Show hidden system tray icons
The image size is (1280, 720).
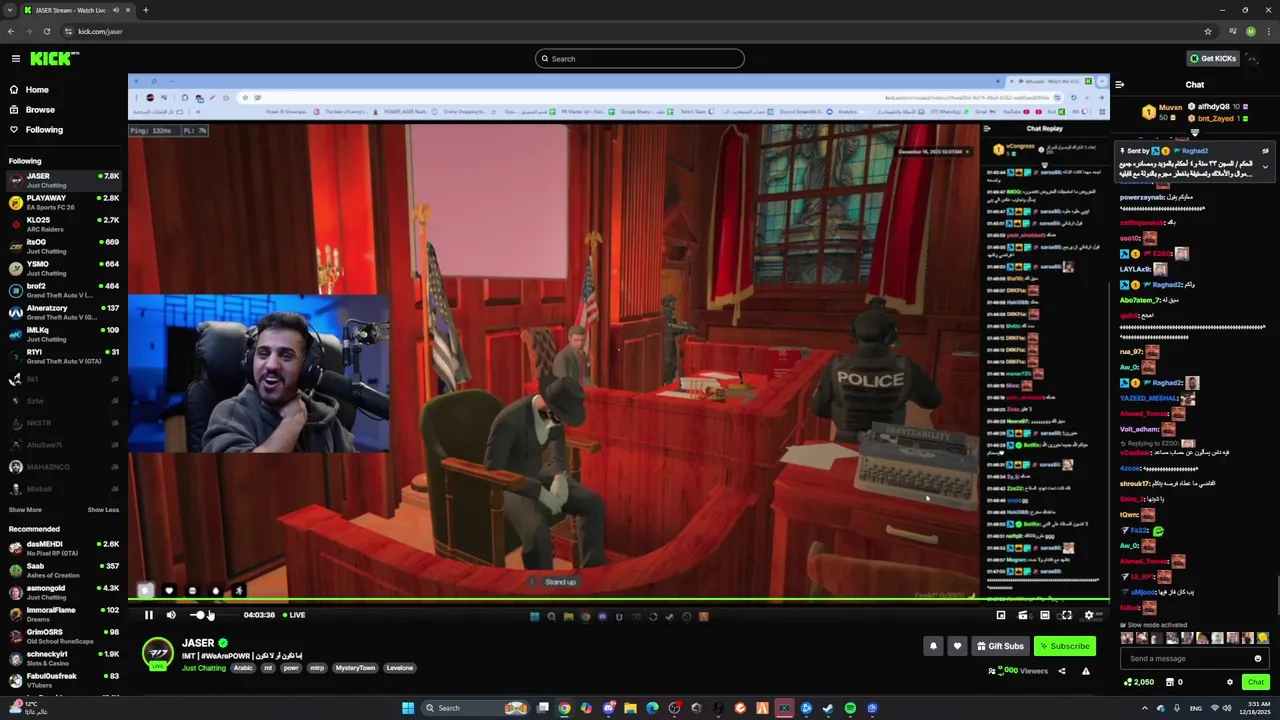tap(1145, 708)
